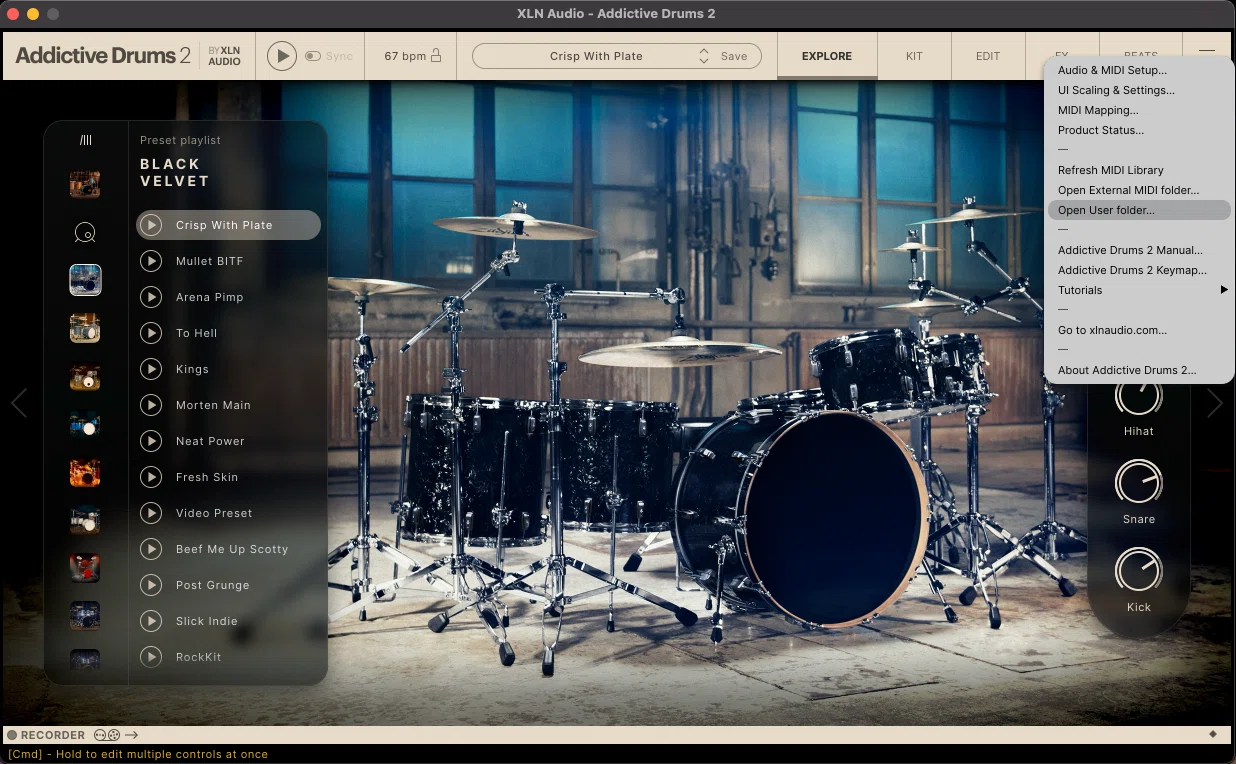
Task: Play the Neat Power preset preview
Action: point(151,441)
